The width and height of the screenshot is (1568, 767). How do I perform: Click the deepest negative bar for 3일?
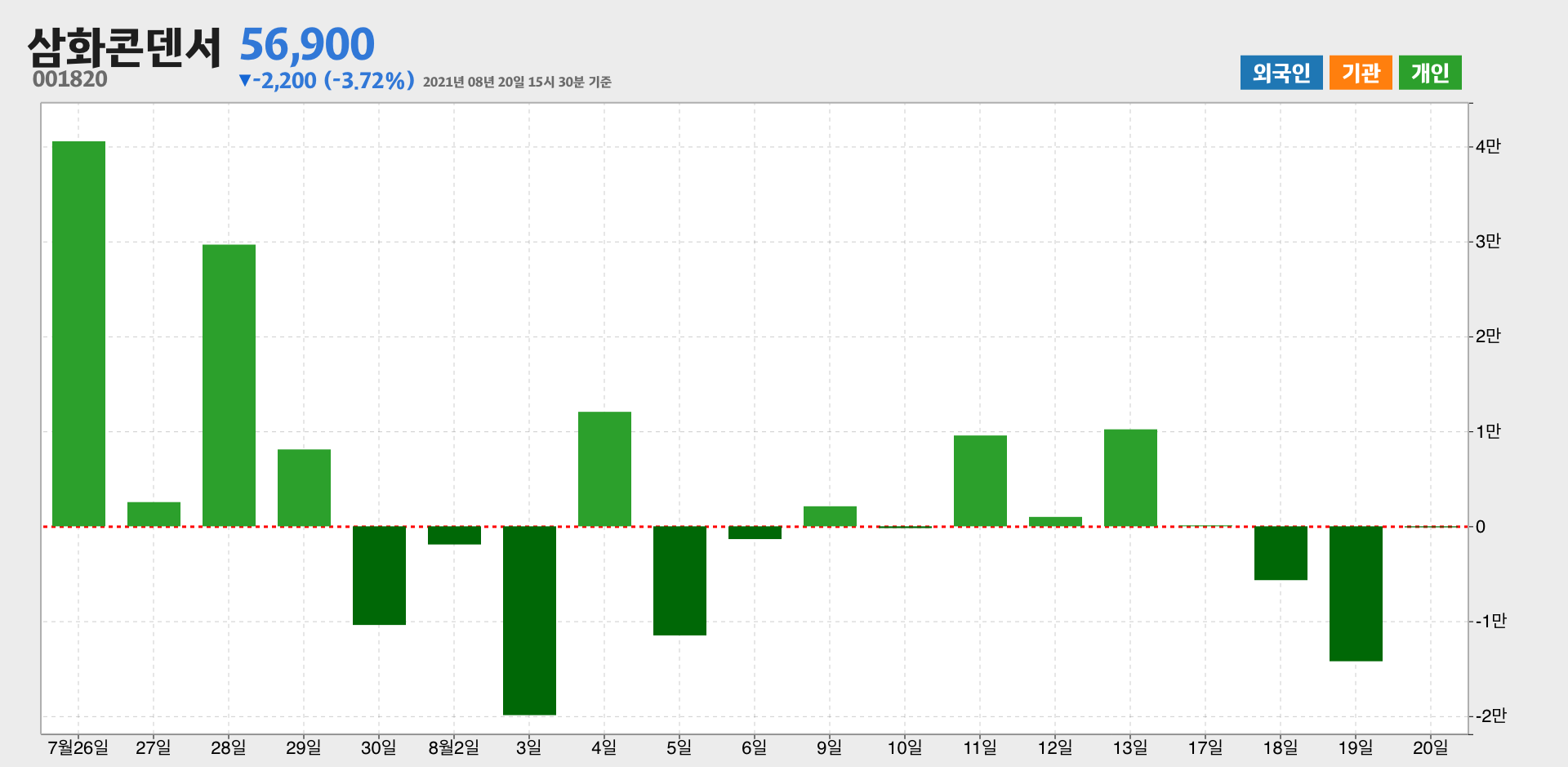click(x=529, y=621)
